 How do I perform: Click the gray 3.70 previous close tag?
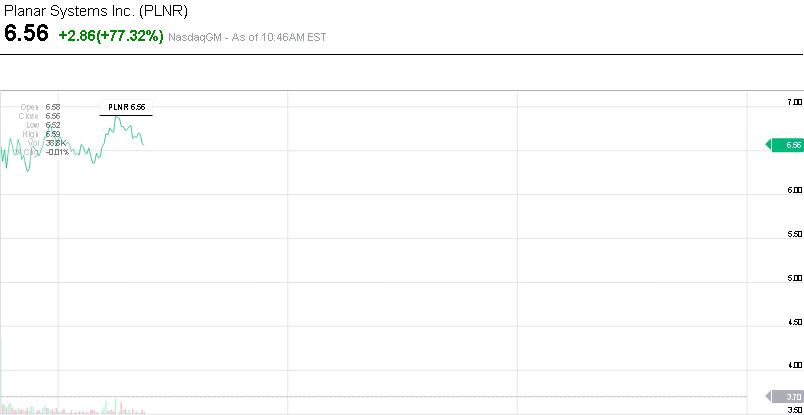click(x=786, y=397)
